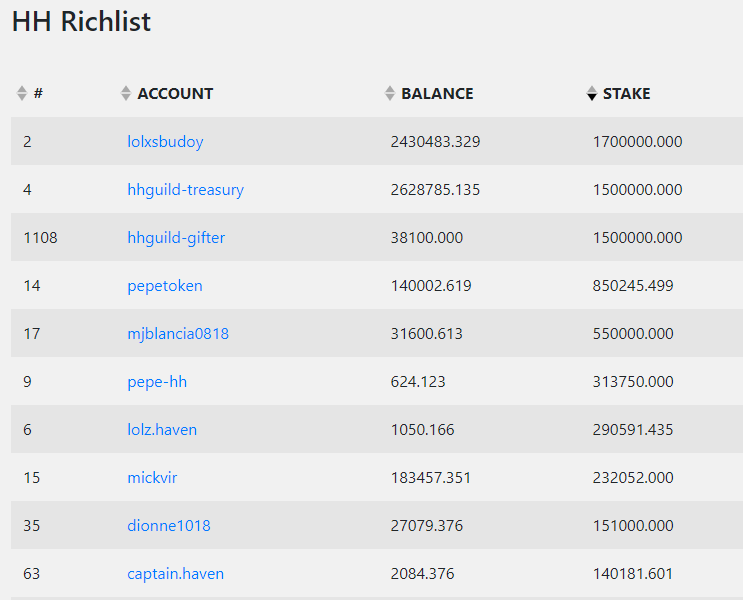Screen dimensions: 743x600
Task: Sort by rank number column arrows
Action: (22, 93)
